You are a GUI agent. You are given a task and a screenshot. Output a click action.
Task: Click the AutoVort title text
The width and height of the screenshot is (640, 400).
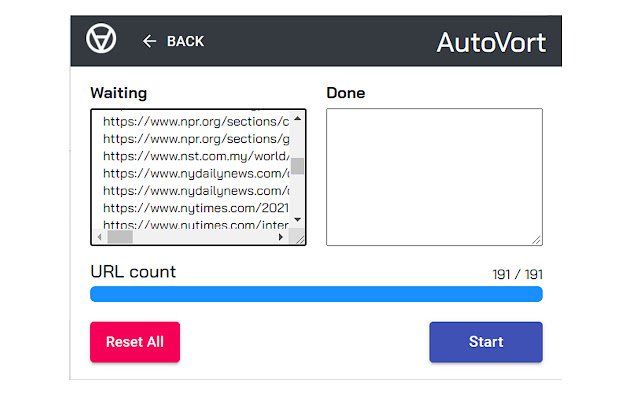pyautogui.click(x=491, y=42)
